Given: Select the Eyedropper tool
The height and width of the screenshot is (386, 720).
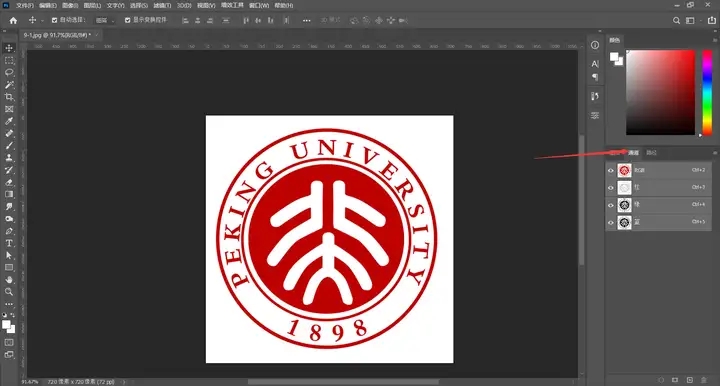Looking at the screenshot, I should tap(9, 121).
